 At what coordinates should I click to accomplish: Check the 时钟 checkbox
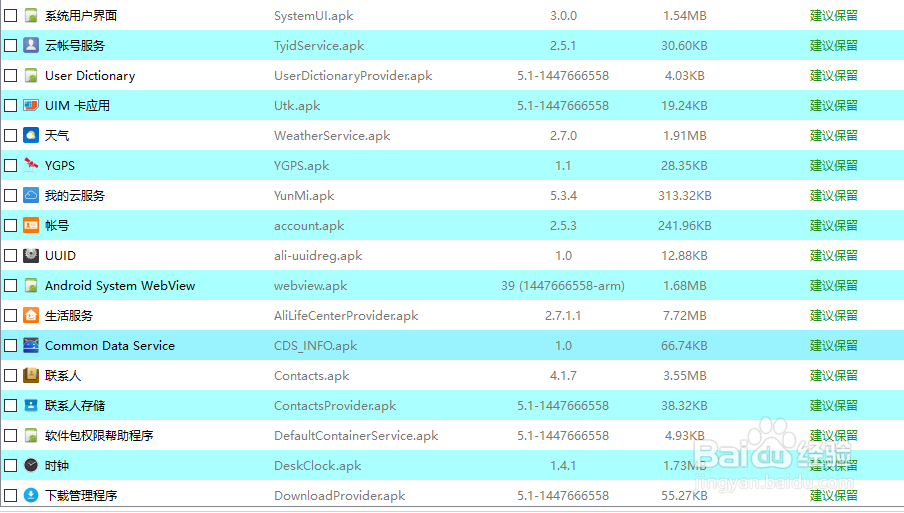10,465
